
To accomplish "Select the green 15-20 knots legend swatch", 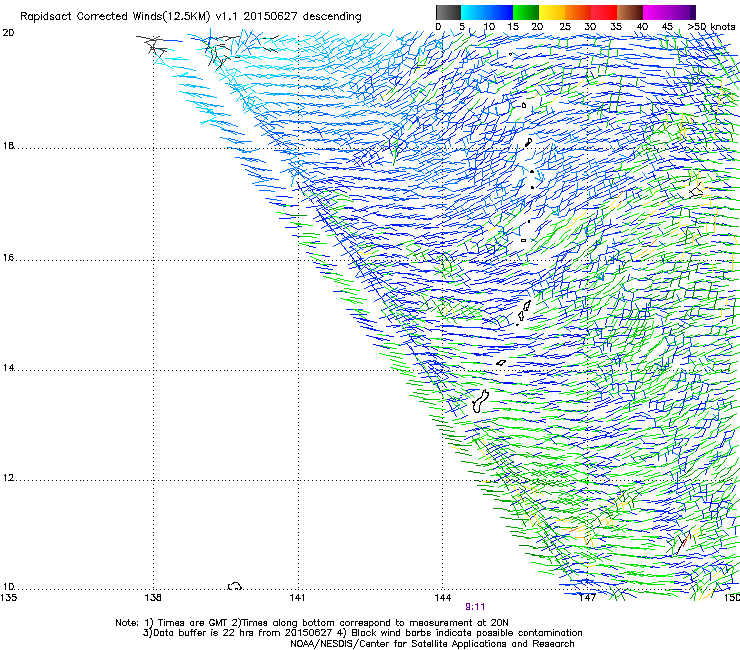I will (x=526, y=12).
